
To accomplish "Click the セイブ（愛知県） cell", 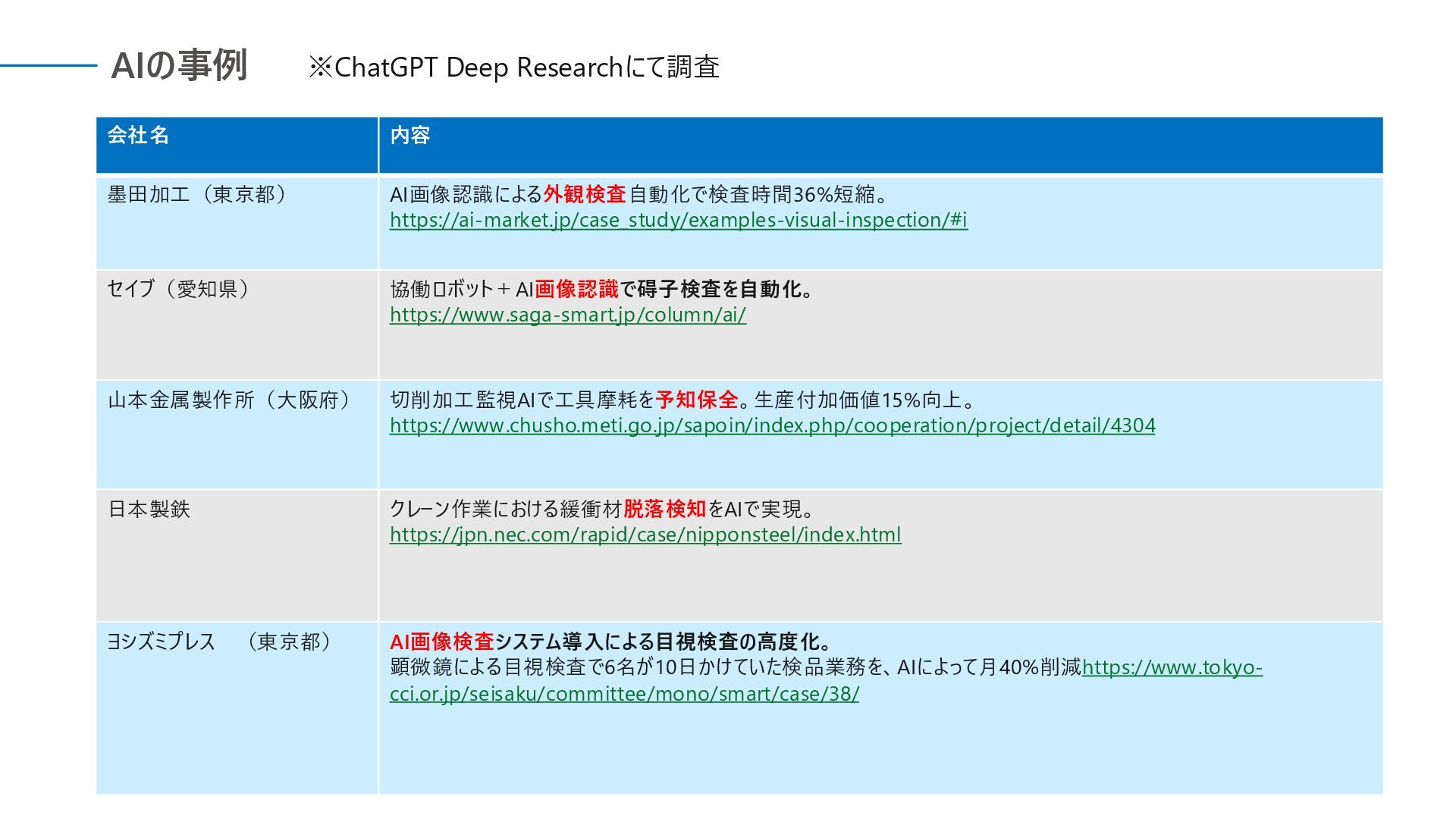I will tap(179, 288).
